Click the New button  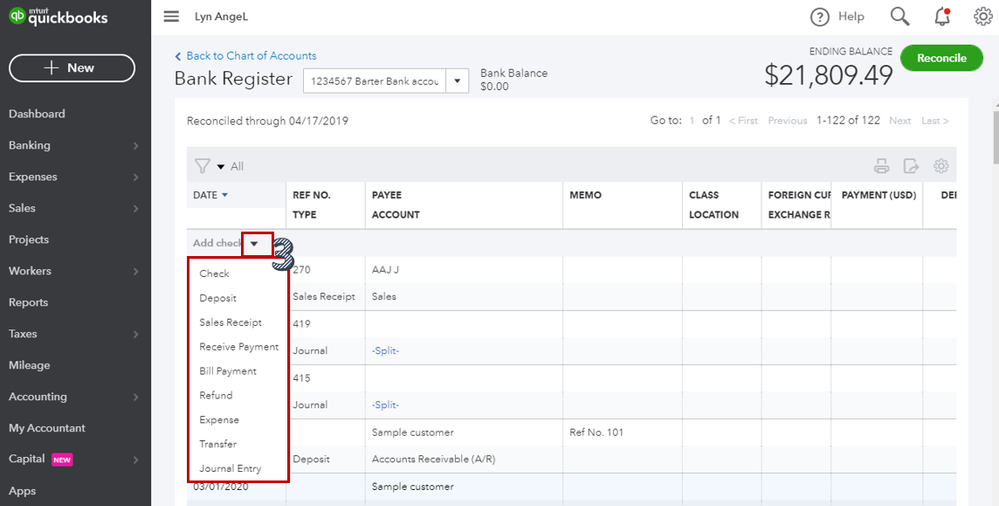pyautogui.click(x=72, y=68)
